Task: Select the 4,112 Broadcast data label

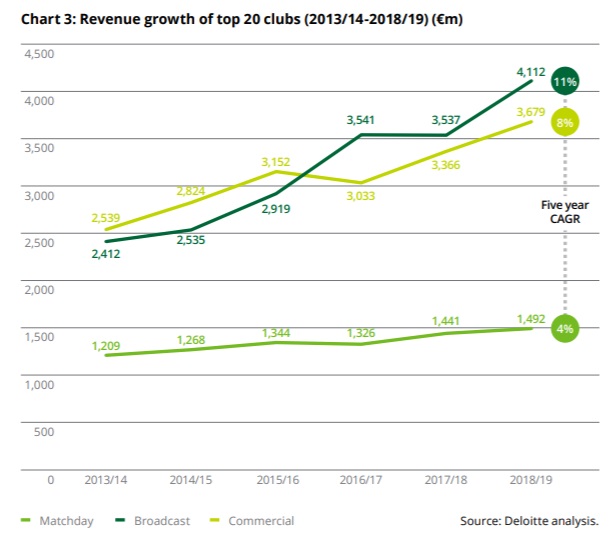Action: 530,71
